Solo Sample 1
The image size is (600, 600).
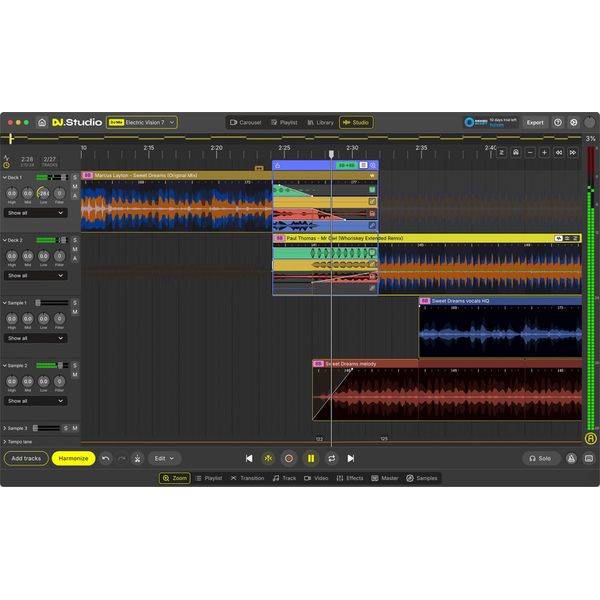pos(75,303)
